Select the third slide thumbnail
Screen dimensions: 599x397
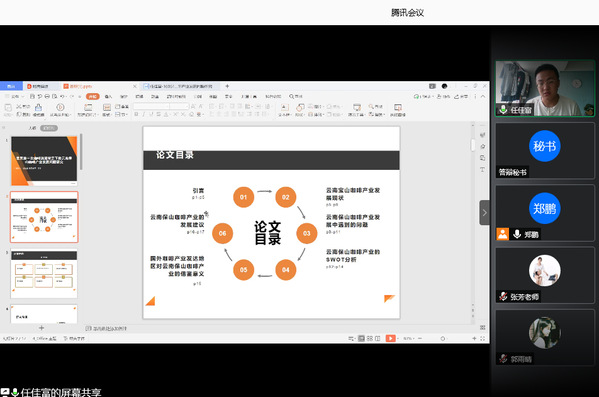coord(44,274)
